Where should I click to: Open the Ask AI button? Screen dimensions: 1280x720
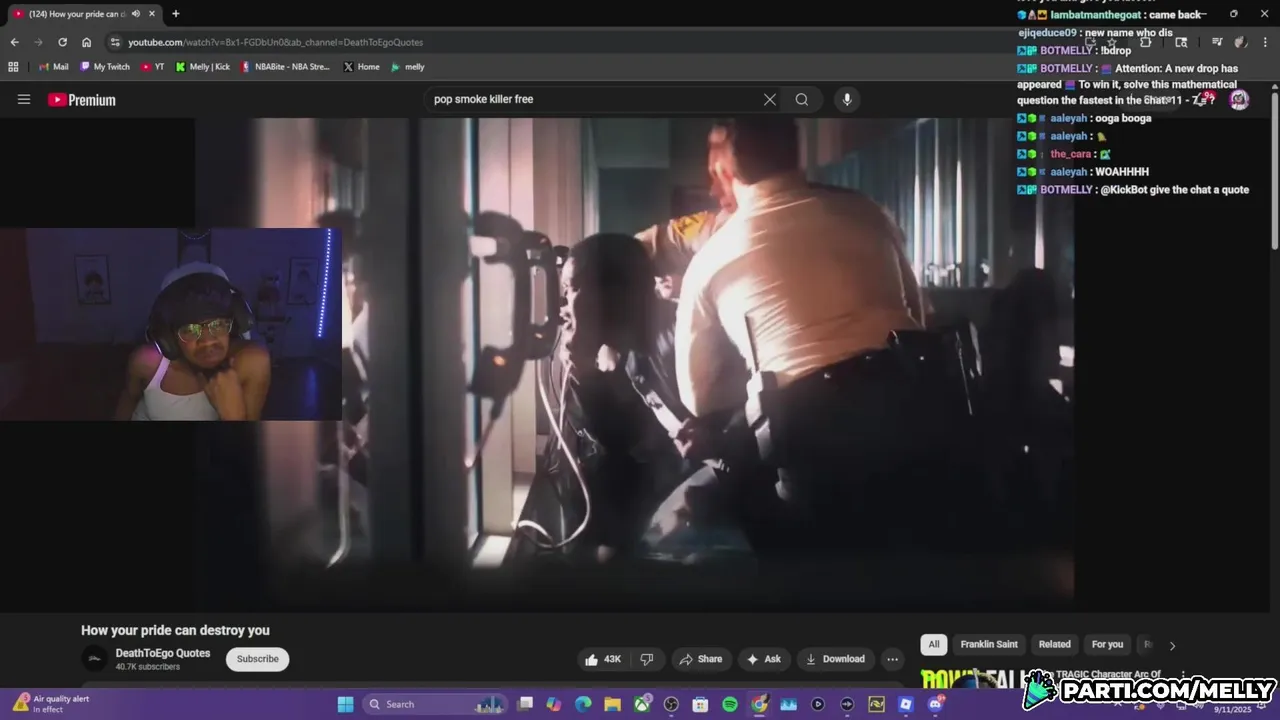click(763, 659)
